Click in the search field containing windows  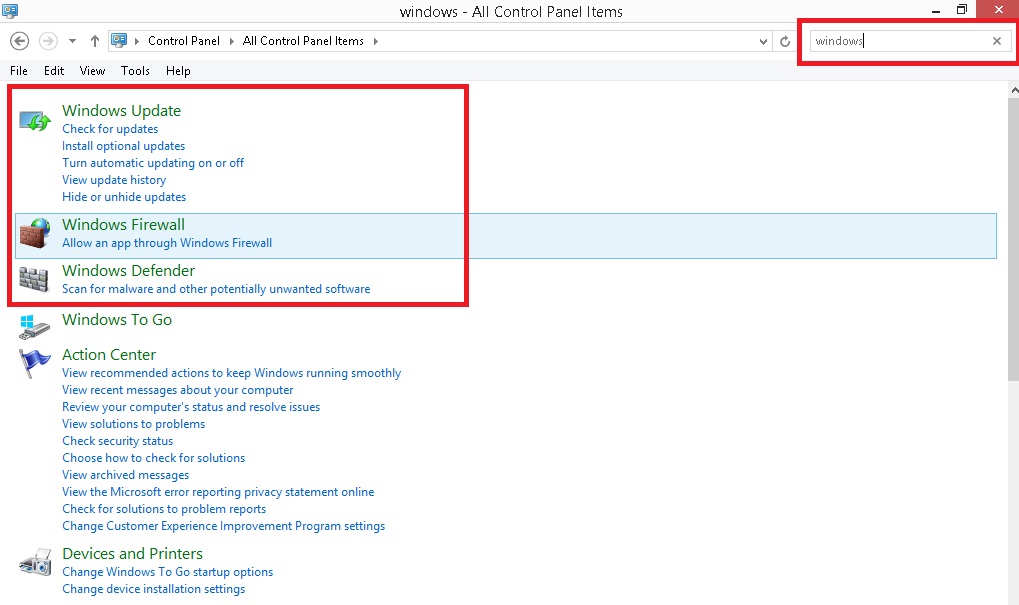click(895, 41)
